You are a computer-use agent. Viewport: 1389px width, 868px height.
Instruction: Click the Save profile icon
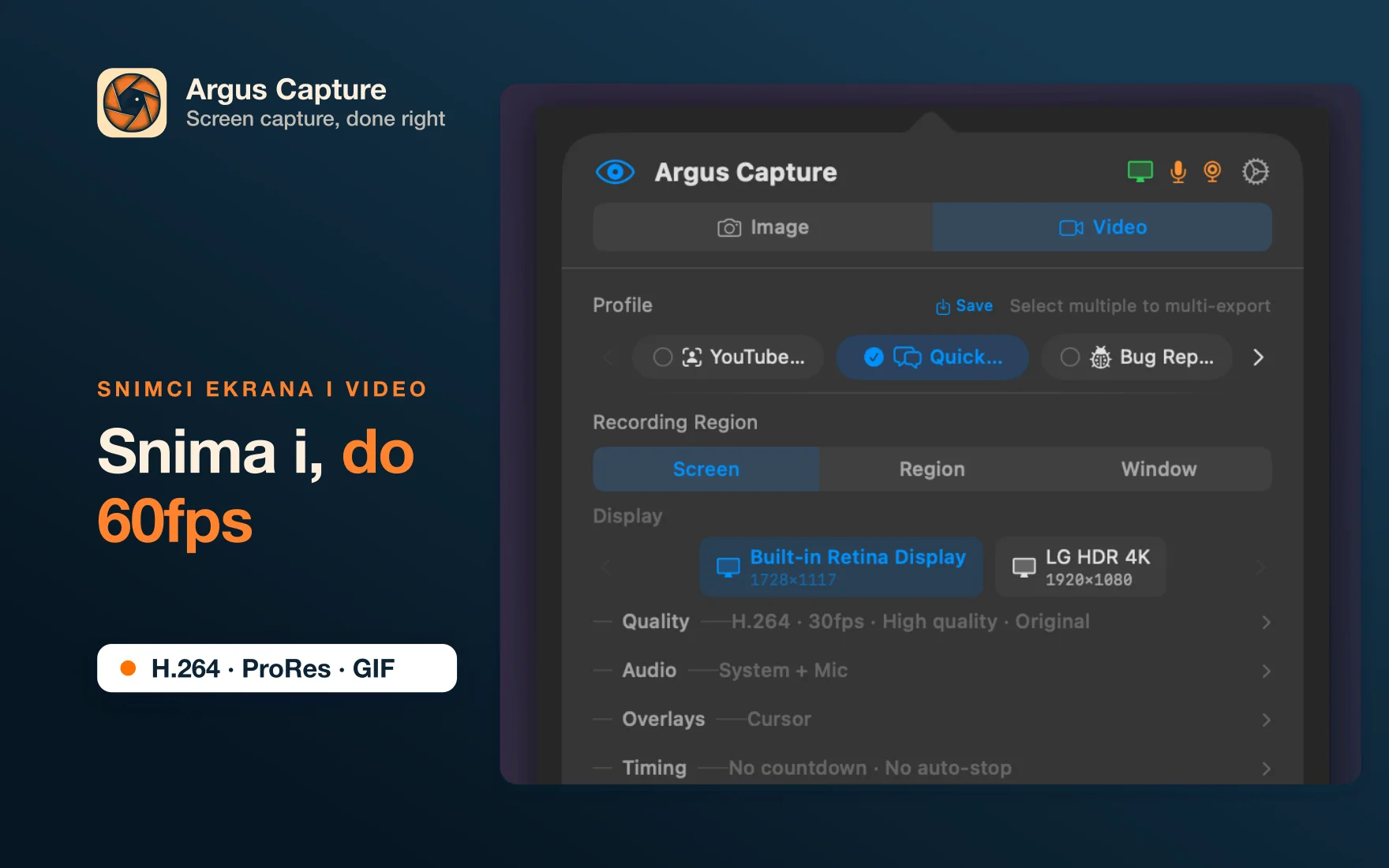point(943,306)
